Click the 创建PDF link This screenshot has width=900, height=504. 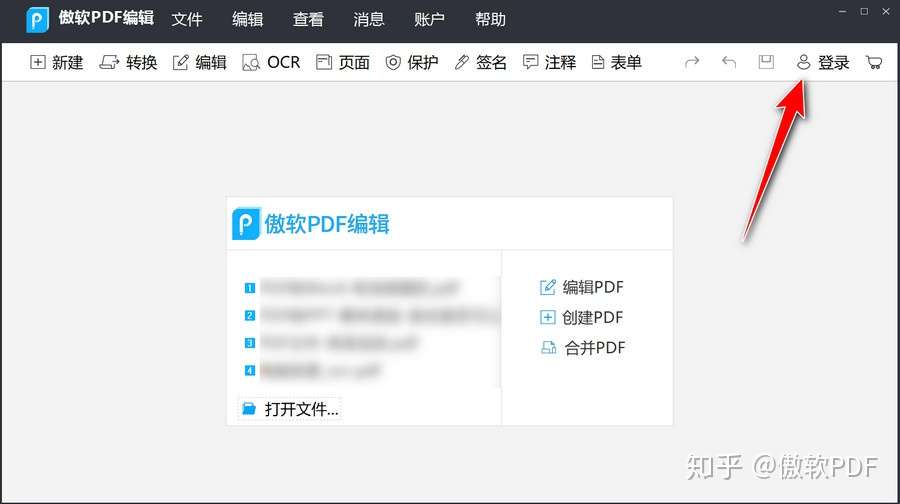click(x=581, y=317)
